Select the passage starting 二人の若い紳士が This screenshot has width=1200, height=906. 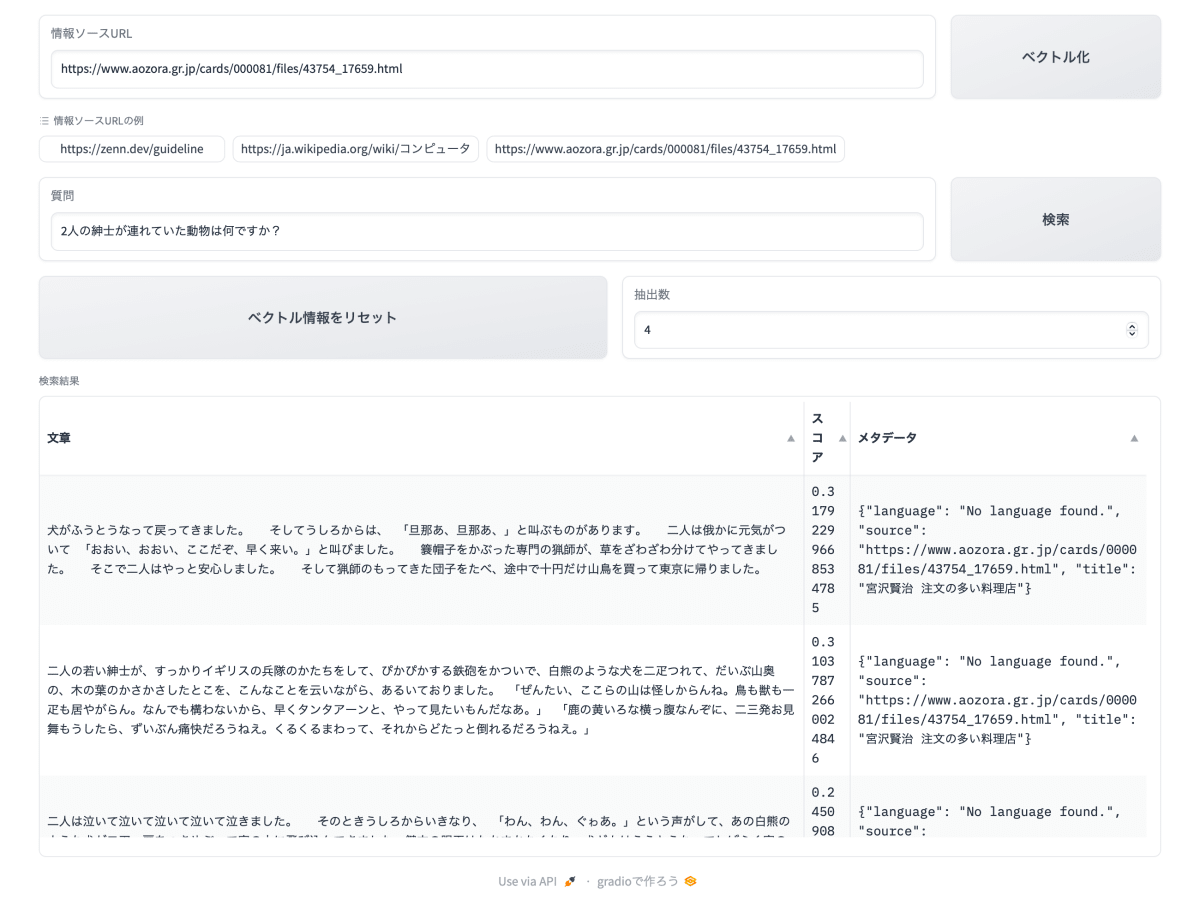point(421,700)
